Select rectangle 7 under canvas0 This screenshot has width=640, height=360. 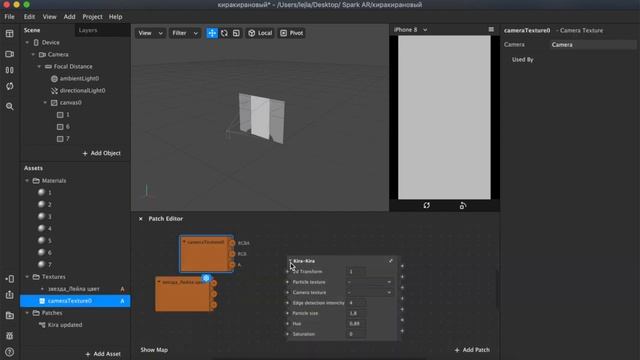[x=63, y=139]
